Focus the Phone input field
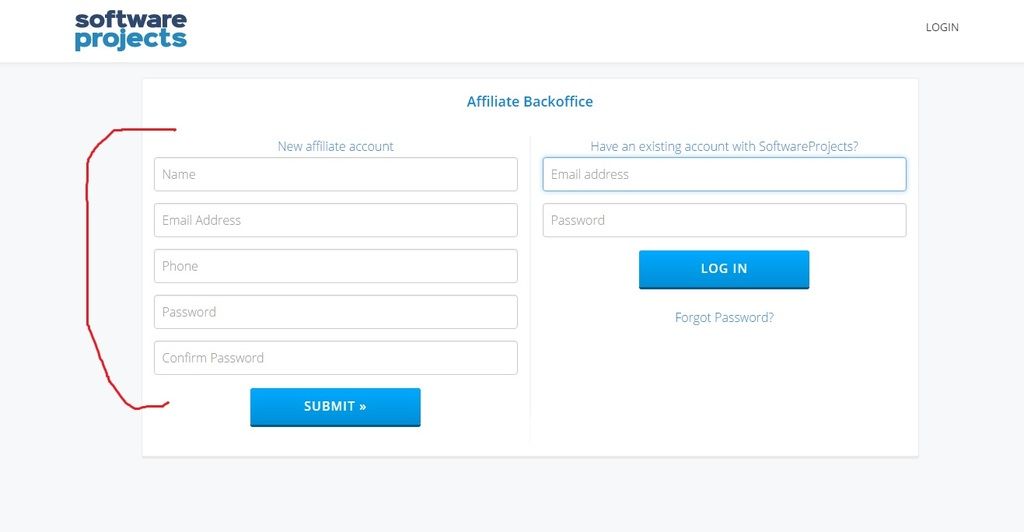 tap(336, 266)
